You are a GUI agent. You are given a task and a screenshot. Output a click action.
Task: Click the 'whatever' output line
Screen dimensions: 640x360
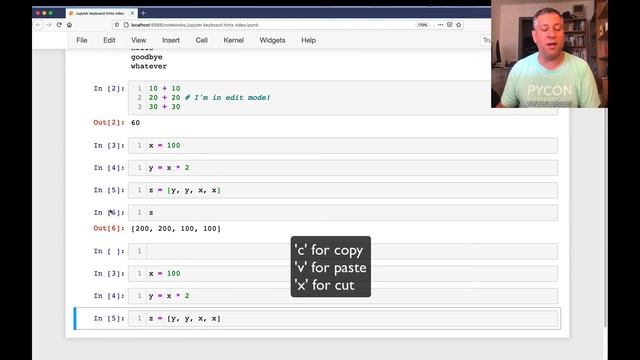[149, 66]
